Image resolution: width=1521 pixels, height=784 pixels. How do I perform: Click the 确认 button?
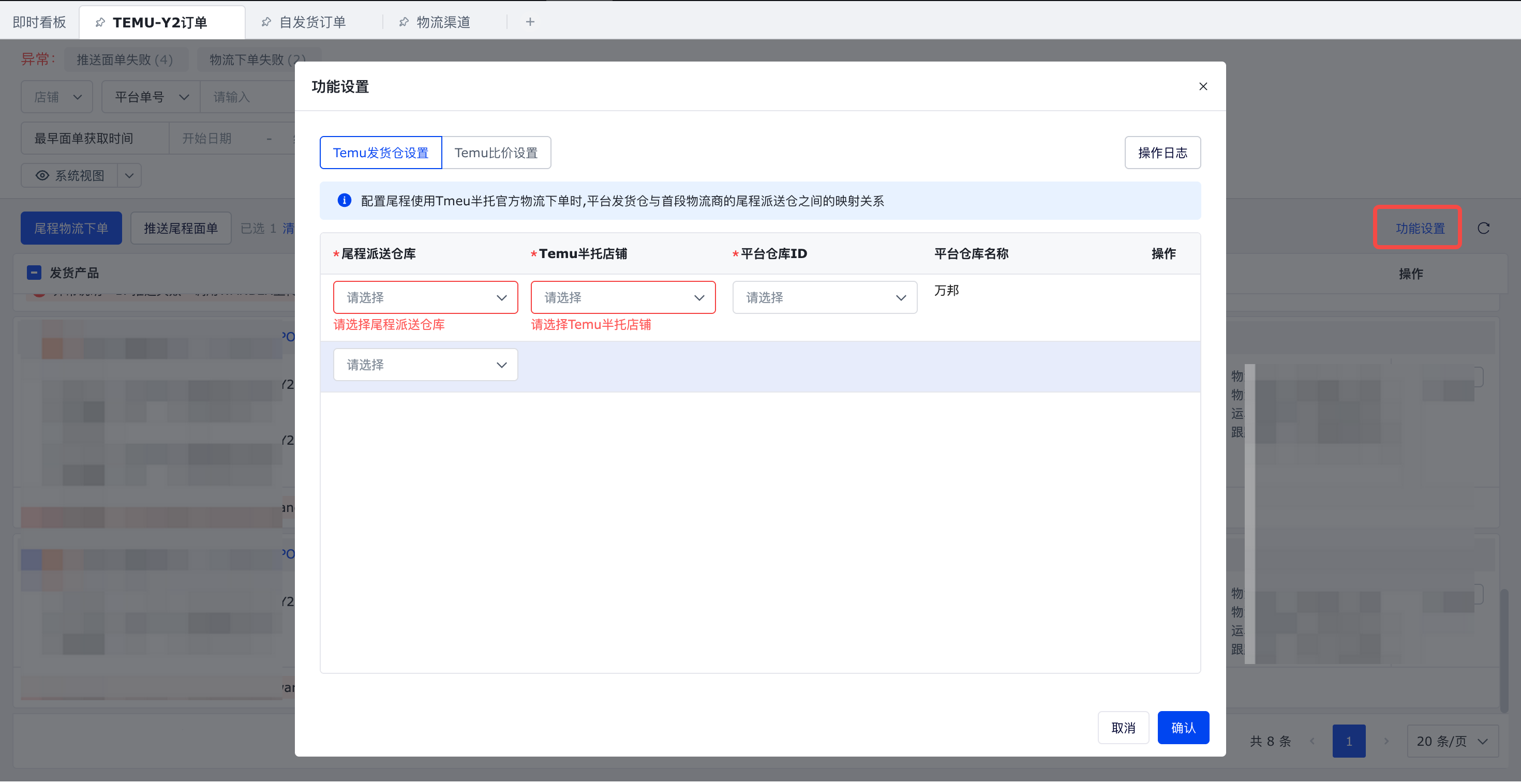pyautogui.click(x=1183, y=728)
